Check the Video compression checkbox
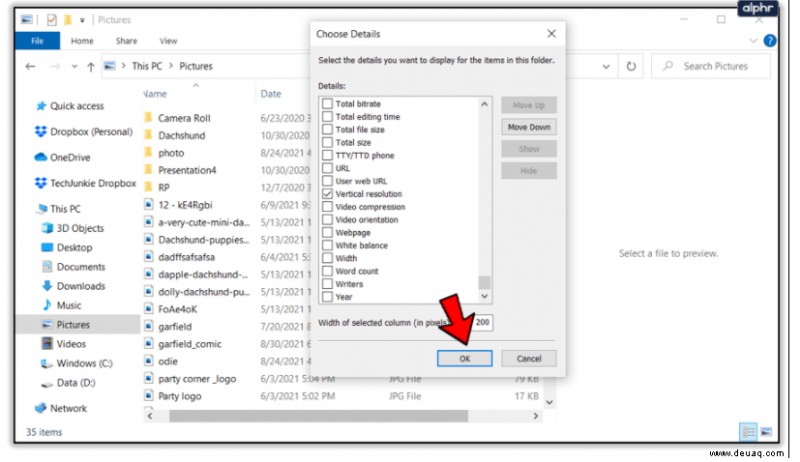 [328, 207]
